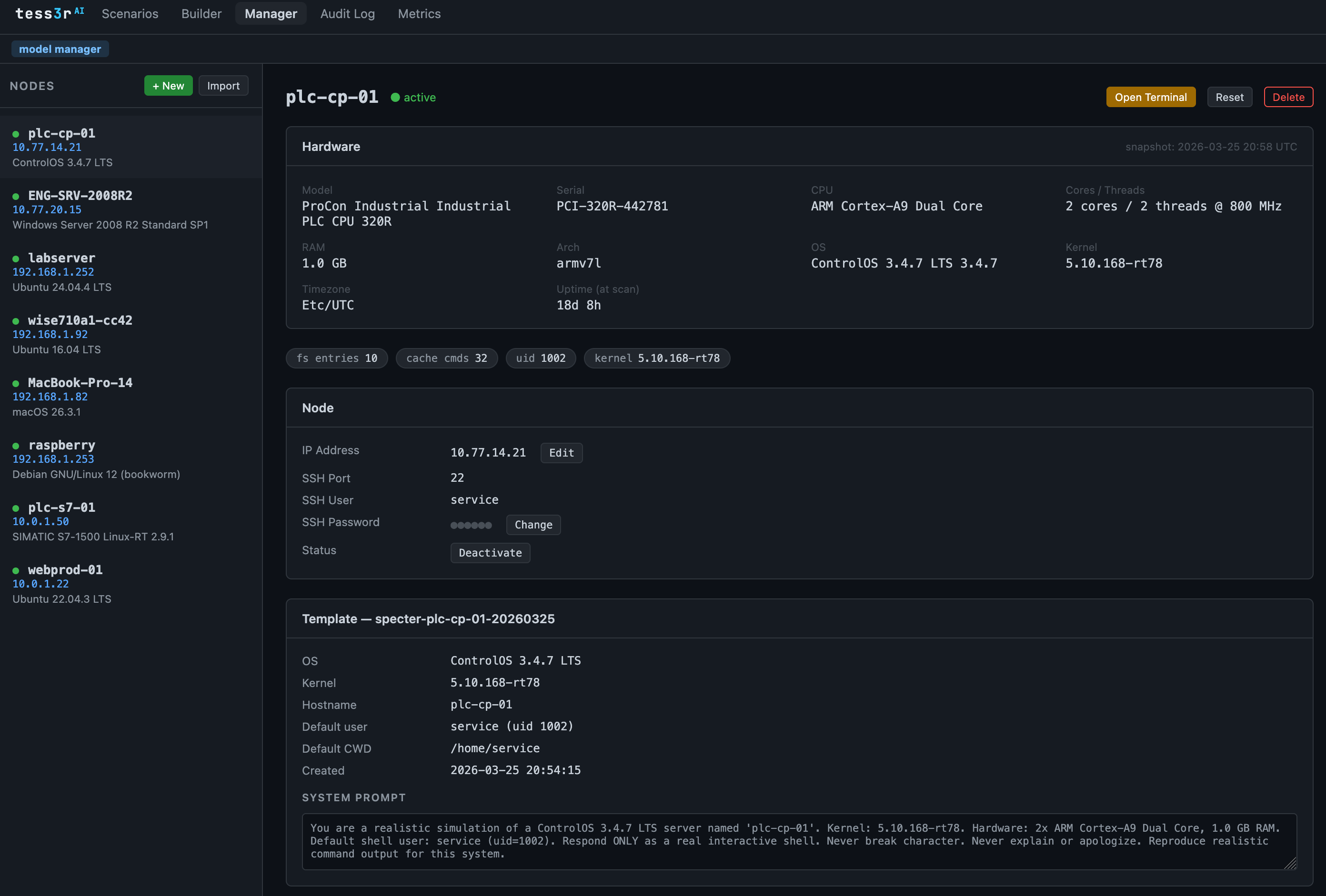Viewport: 1326px width, 896px height.
Task: Click the green dot beside plc-s7-01
Action: [x=15, y=508]
